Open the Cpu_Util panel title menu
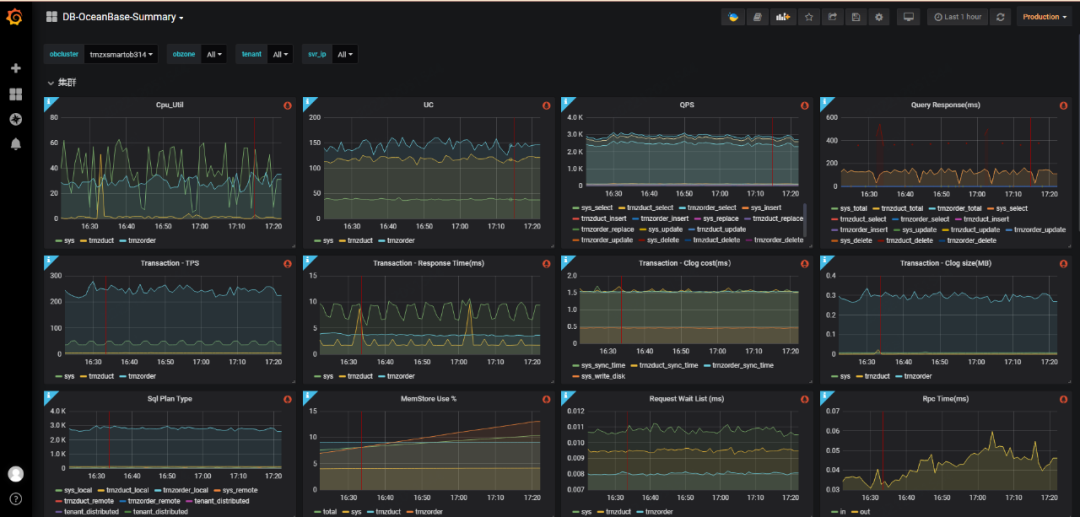This screenshot has width=1080, height=517. 169,105
